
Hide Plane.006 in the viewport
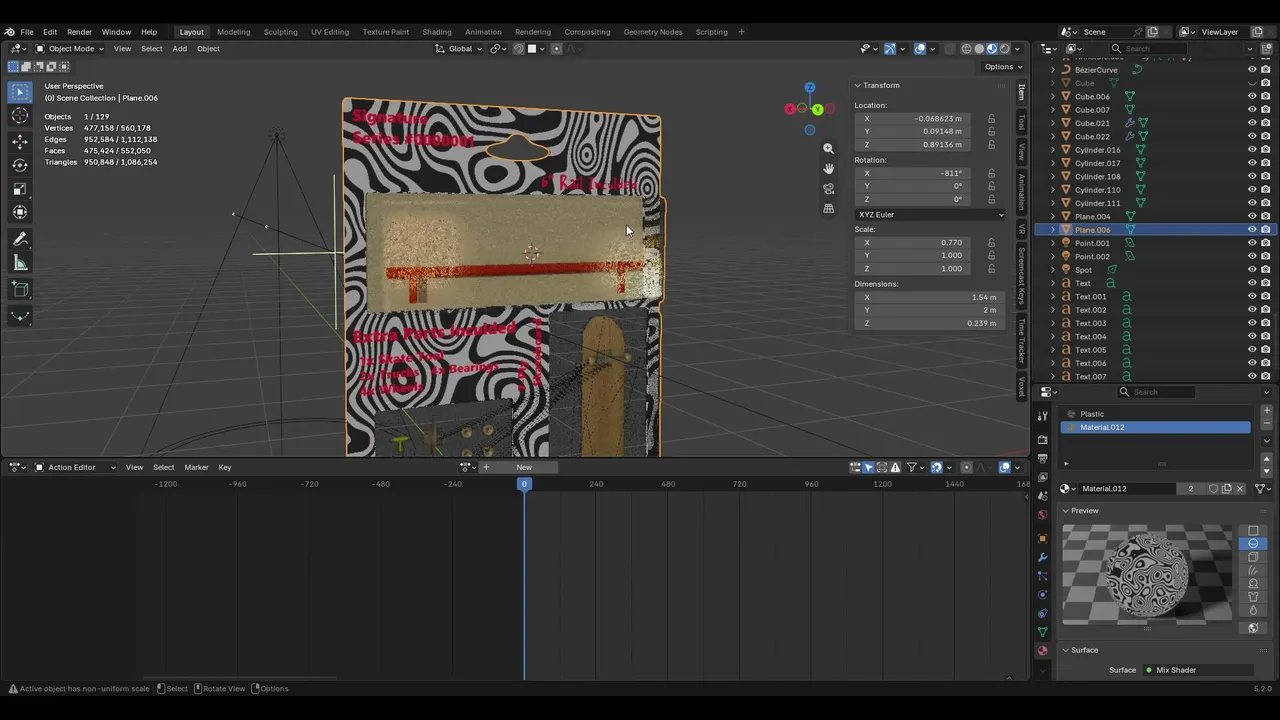(1252, 230)
